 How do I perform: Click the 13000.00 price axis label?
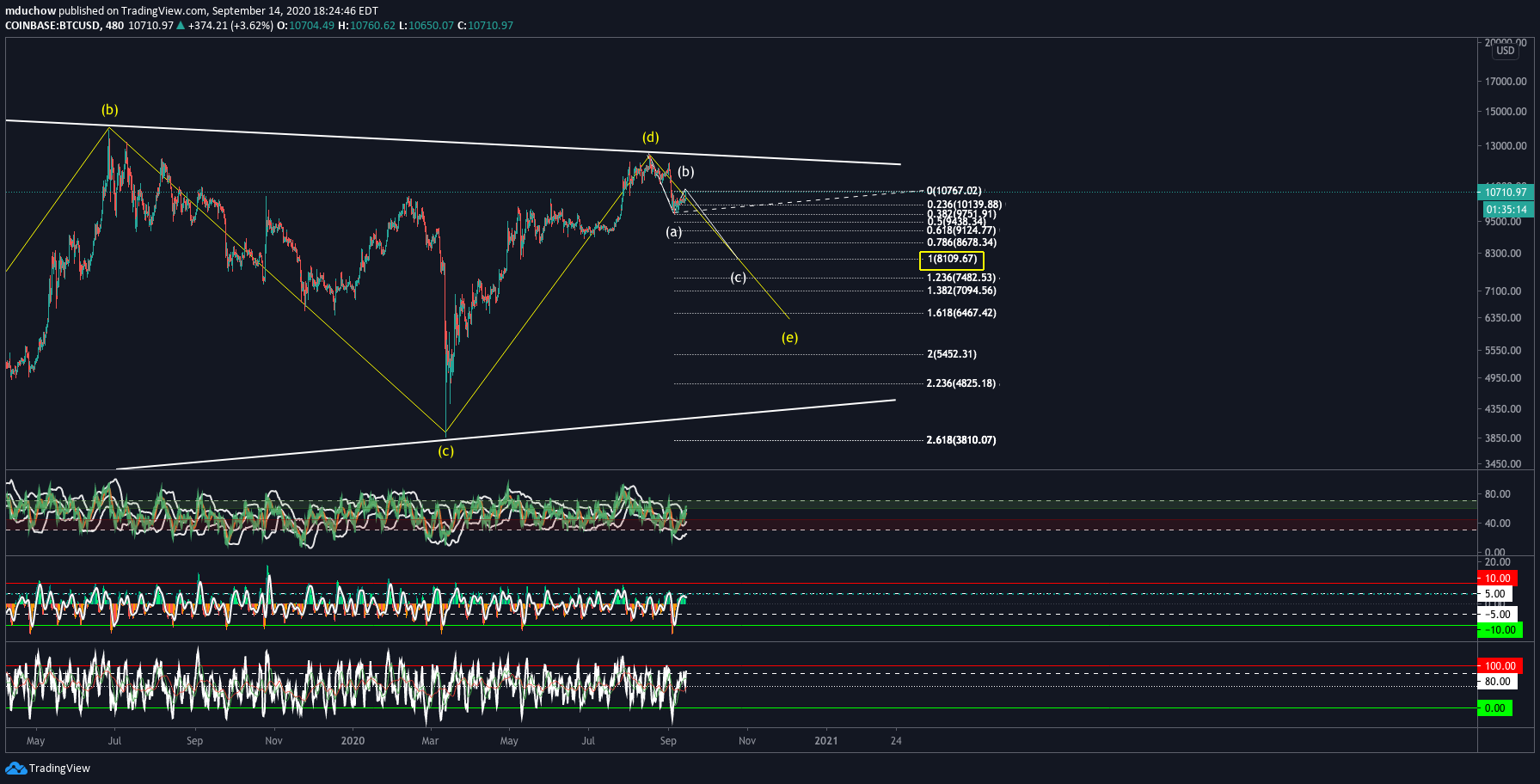click(1506, 146)
